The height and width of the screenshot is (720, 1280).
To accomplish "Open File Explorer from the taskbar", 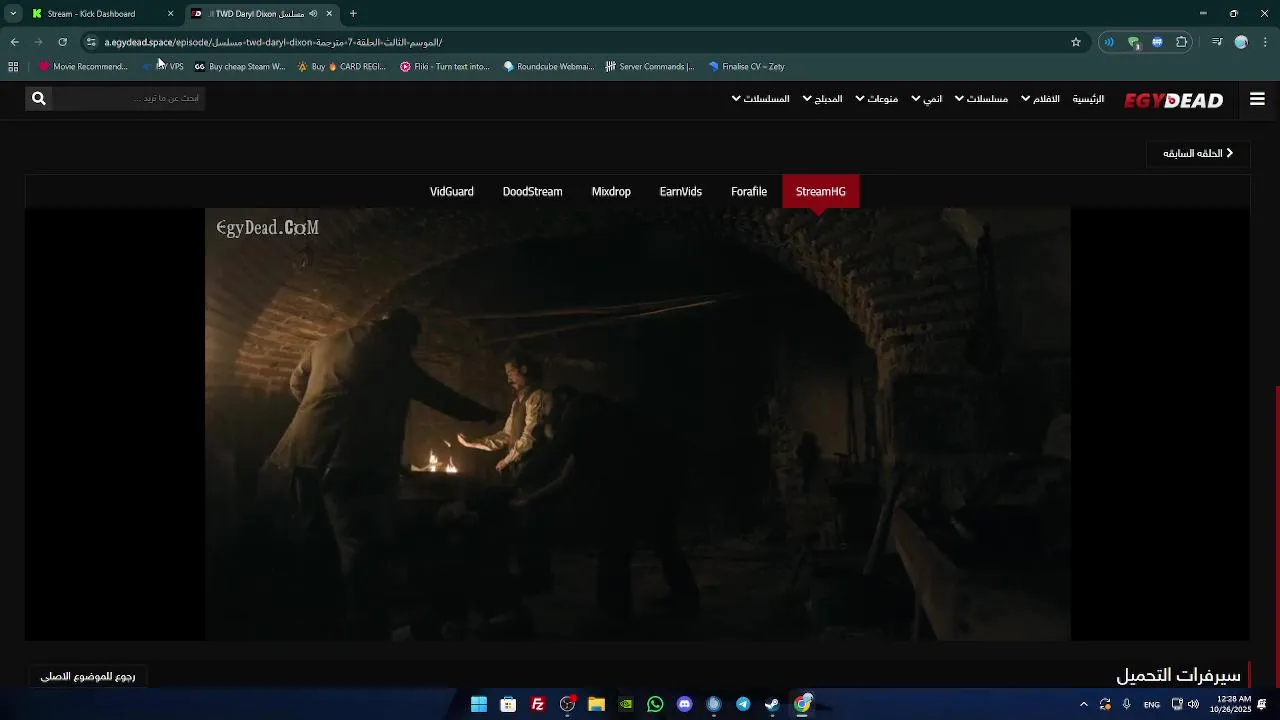I will pos(597,704).
